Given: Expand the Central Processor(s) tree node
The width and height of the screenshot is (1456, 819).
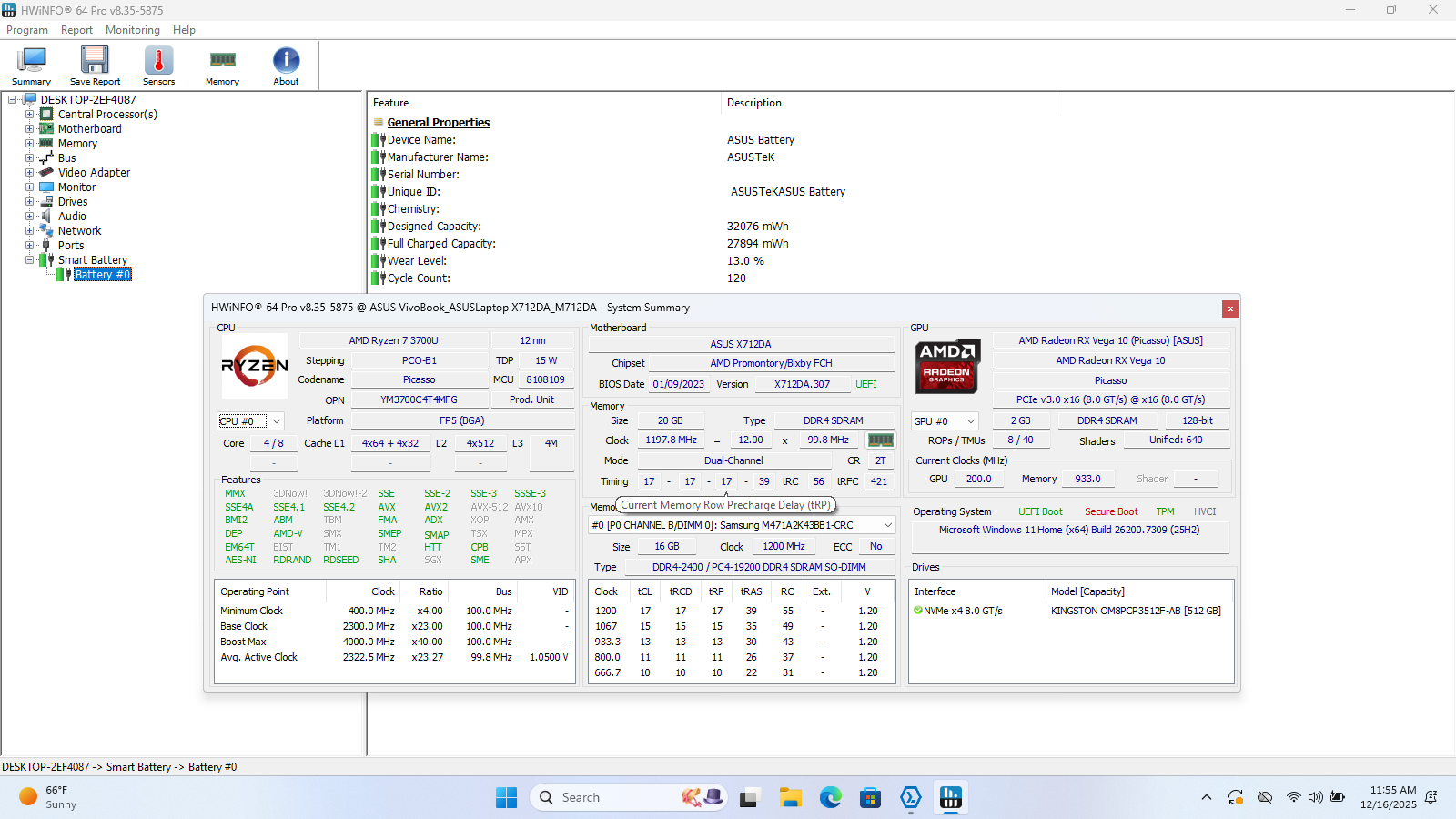Looking at the screenshot, I should [30, 115].
